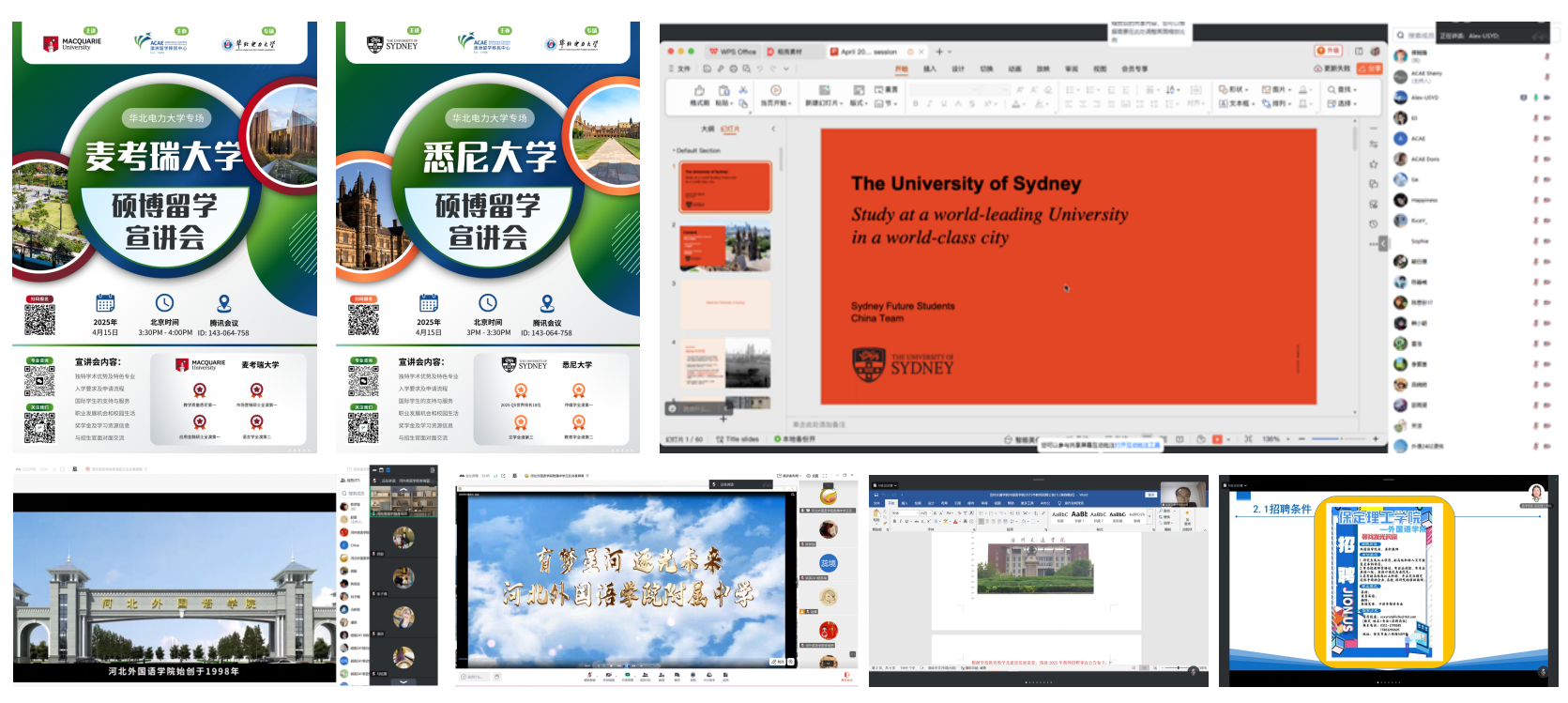The height and width of the screenshot is (703, 1568).
Task: Click the orange Share (分享) button
Action: [1369, 69]
